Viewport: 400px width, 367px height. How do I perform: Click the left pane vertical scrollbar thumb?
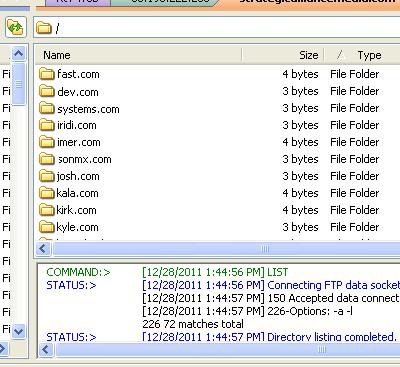click(19, 83)
